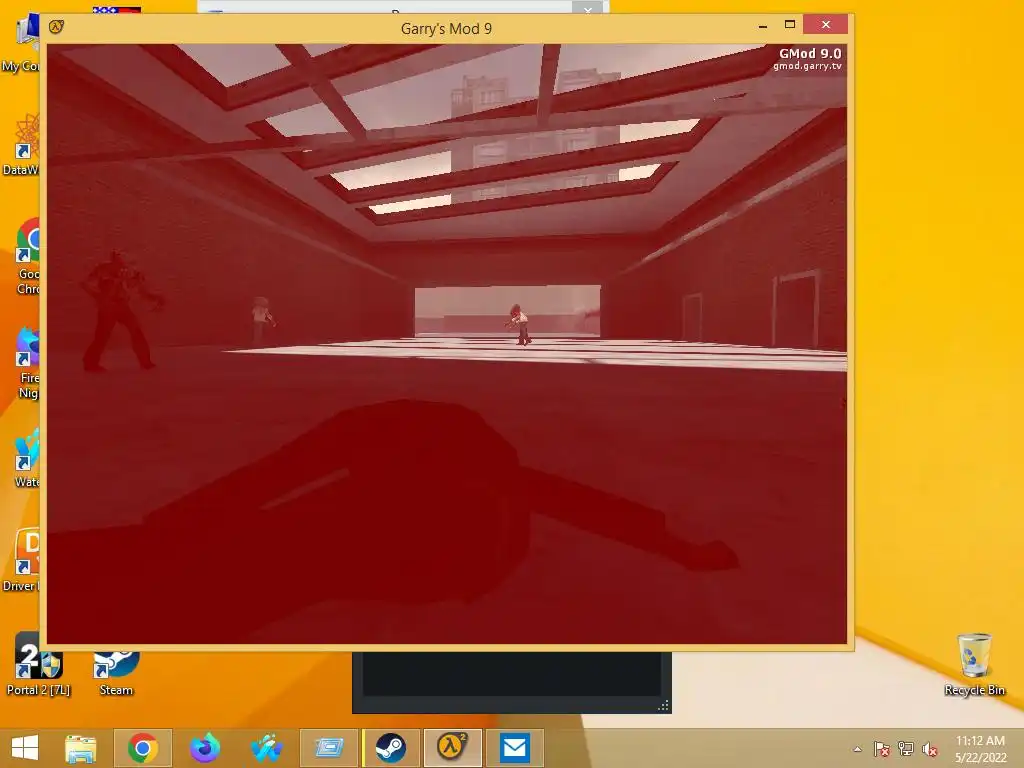The height and width of the screenshot is (768, 1024).
Task: Select the My Computer desktop icon
Action: 21,43
